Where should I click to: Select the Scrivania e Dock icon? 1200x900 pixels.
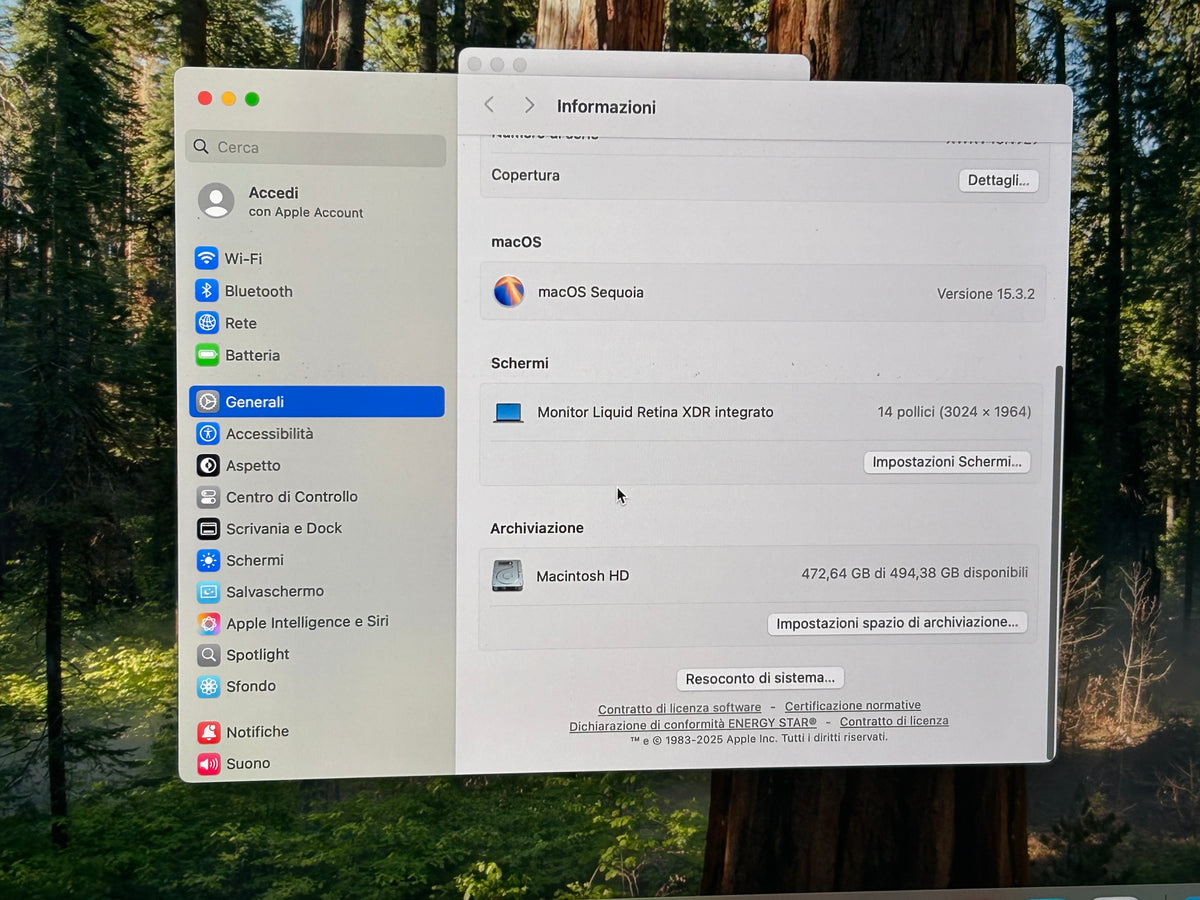click(x=208, y=528)
